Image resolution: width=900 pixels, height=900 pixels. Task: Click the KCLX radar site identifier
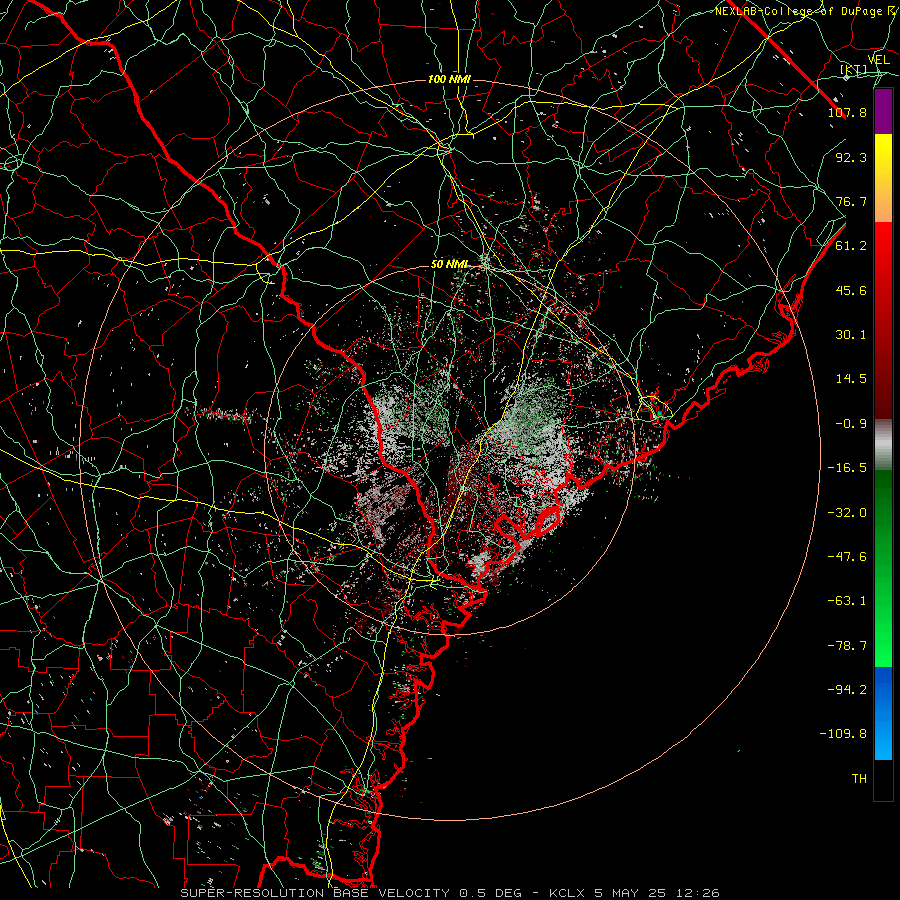coord(567,893)
